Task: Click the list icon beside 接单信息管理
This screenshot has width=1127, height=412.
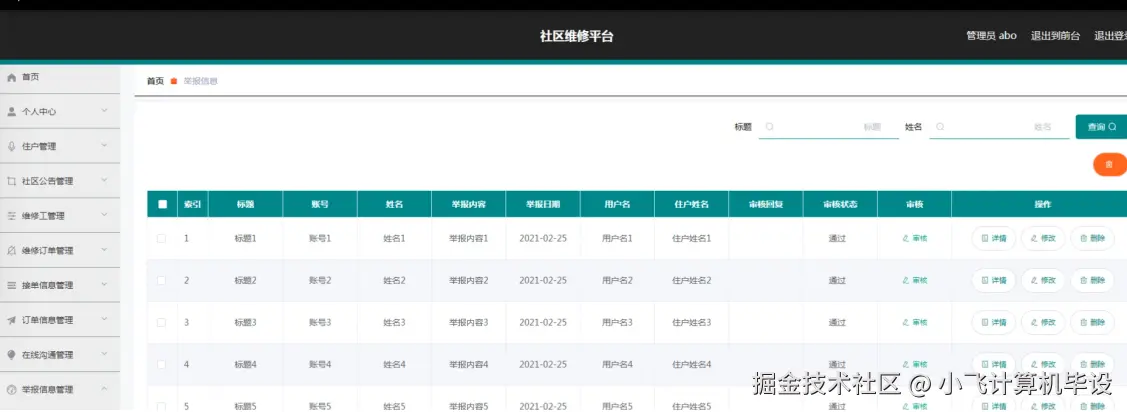Action: [x=11, y=285]
